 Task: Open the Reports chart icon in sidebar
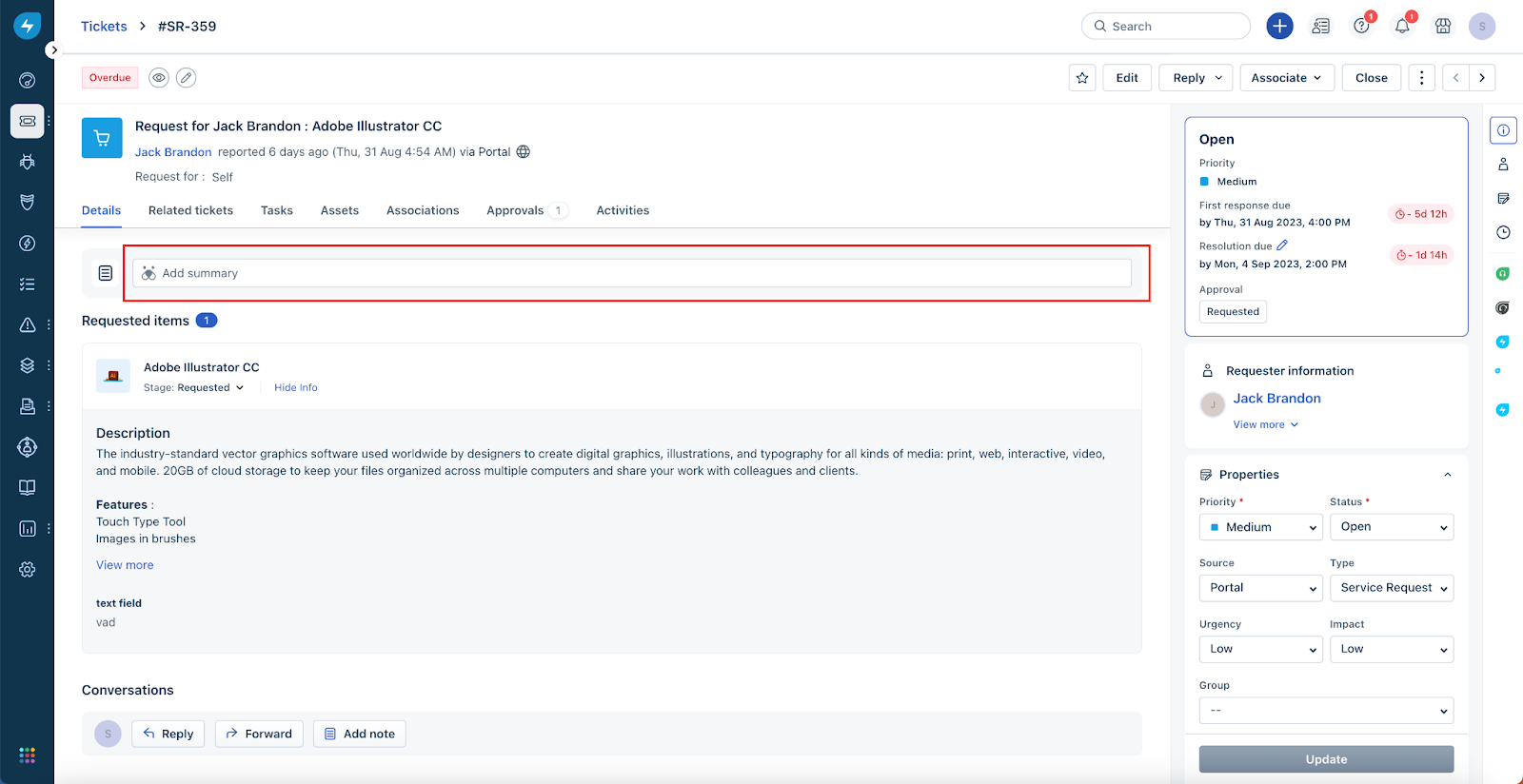click(x=28, y=528)
